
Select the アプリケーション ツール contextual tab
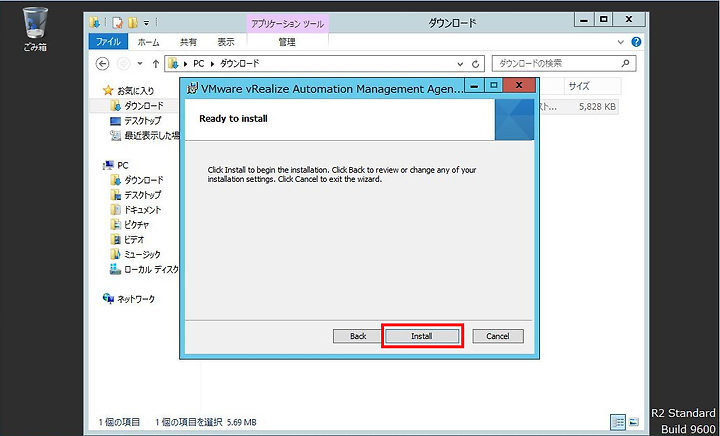[287, 24]
